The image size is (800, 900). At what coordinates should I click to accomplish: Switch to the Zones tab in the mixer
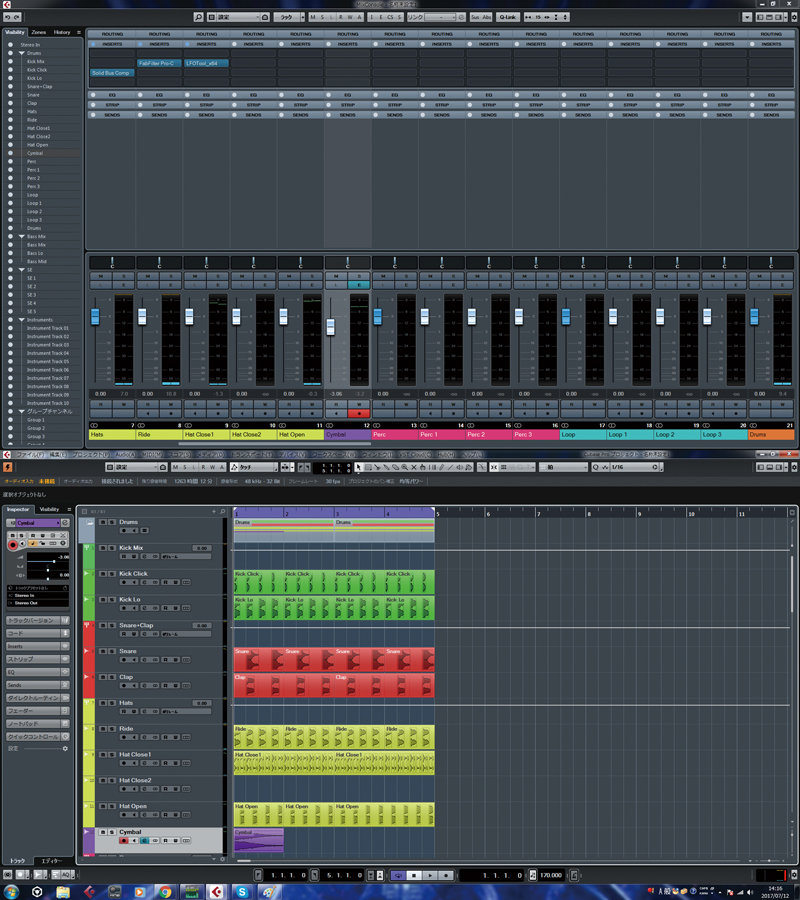tap(38, 32)
